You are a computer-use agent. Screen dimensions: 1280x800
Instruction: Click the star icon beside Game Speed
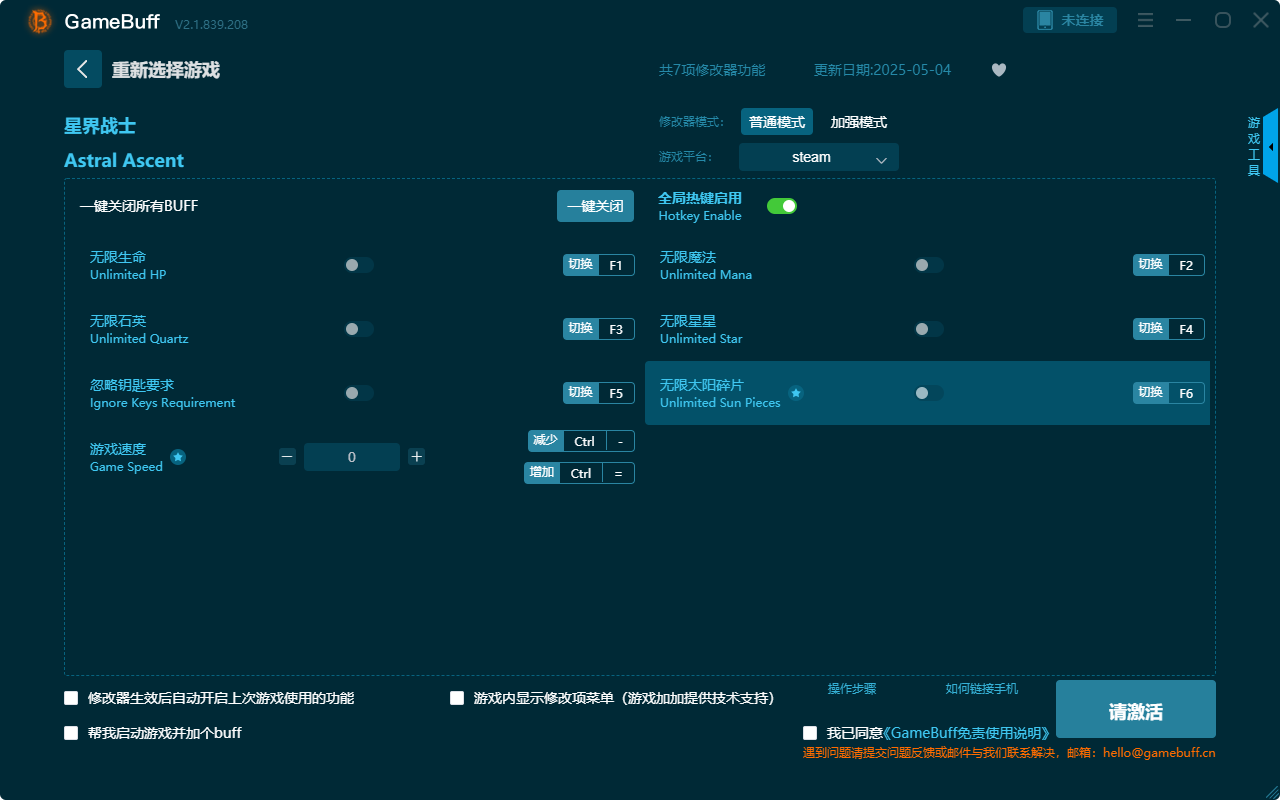178,457
